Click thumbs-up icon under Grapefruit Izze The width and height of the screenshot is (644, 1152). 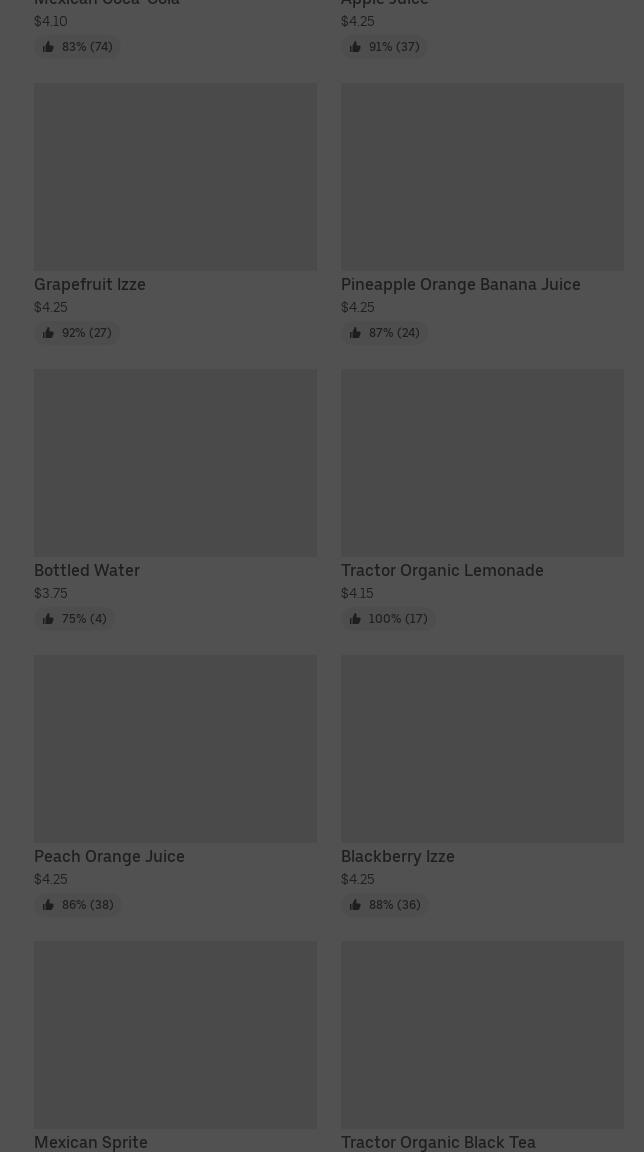click(48, 333)
